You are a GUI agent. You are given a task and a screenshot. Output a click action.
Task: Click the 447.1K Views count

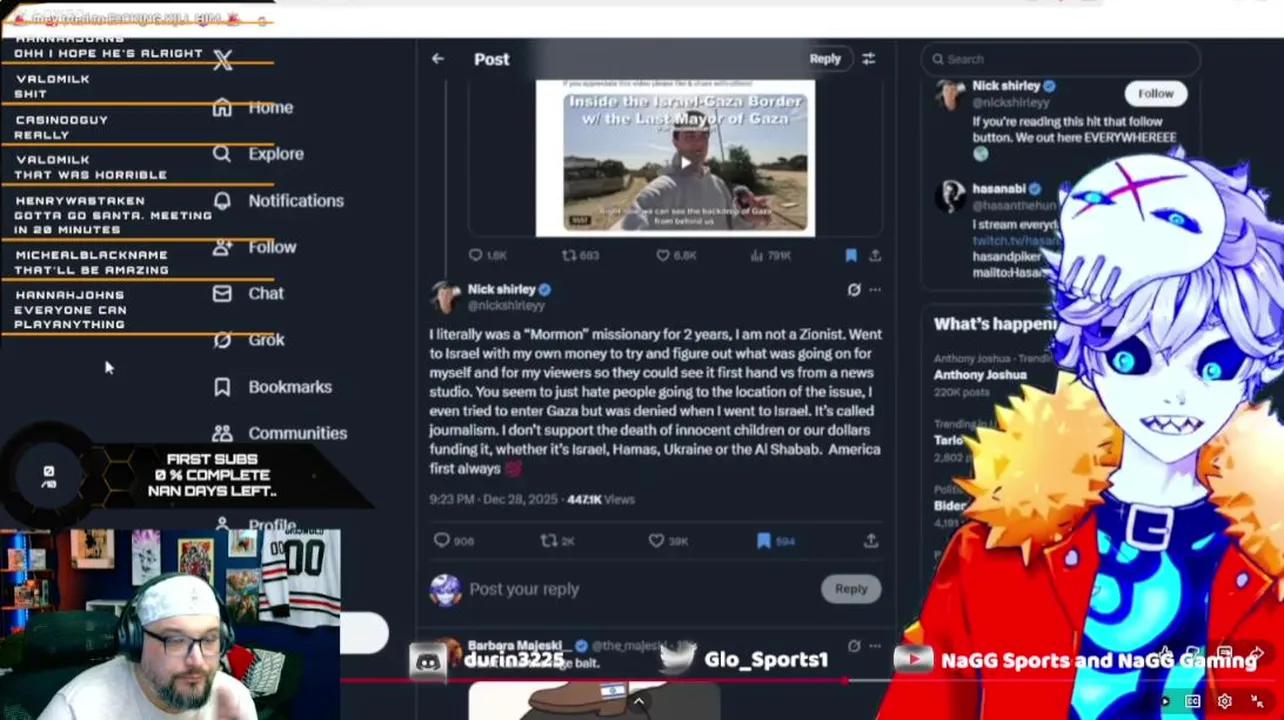click(600, 499)
